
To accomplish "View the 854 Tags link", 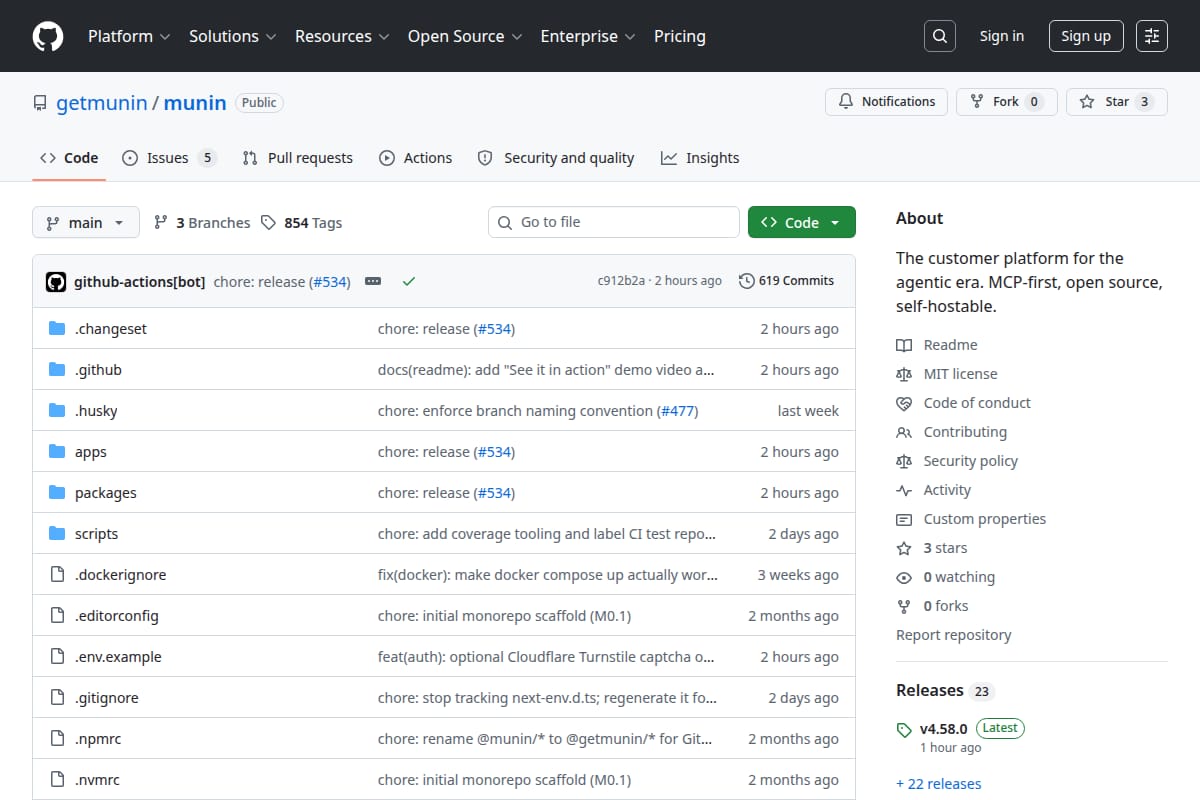I will pos(302,223).
